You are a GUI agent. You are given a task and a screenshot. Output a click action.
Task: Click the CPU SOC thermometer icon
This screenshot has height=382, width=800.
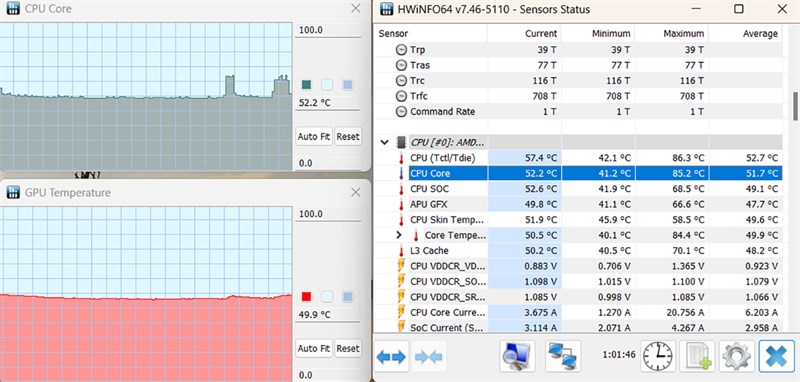tap(402, 189)
